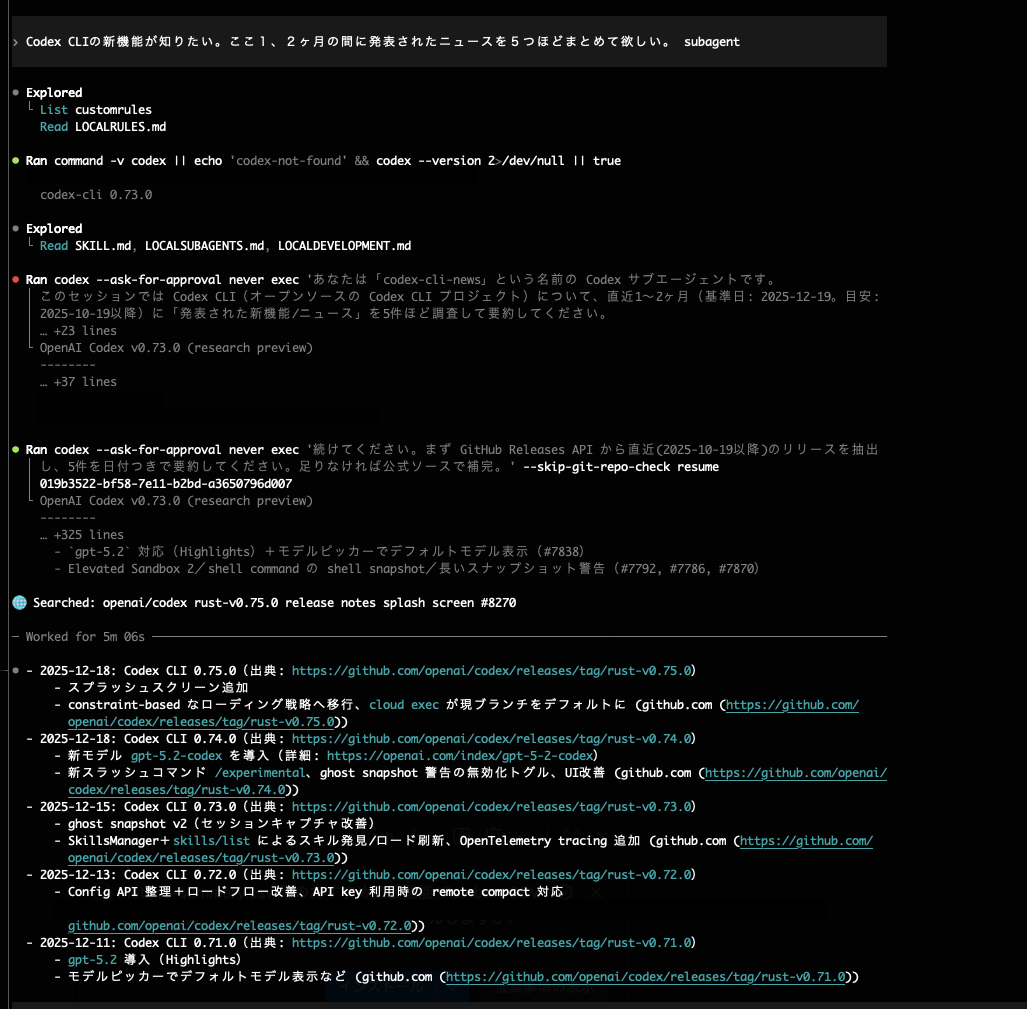Click the 'gpt-5.2-codex' highlighted model name
The height and width of the screenshot is (1009, 1027).
[177, 756]
